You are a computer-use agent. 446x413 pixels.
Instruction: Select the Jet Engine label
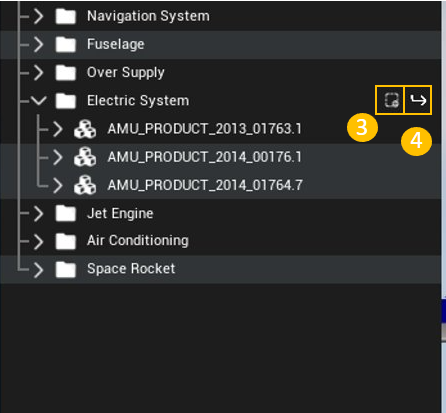120,213
